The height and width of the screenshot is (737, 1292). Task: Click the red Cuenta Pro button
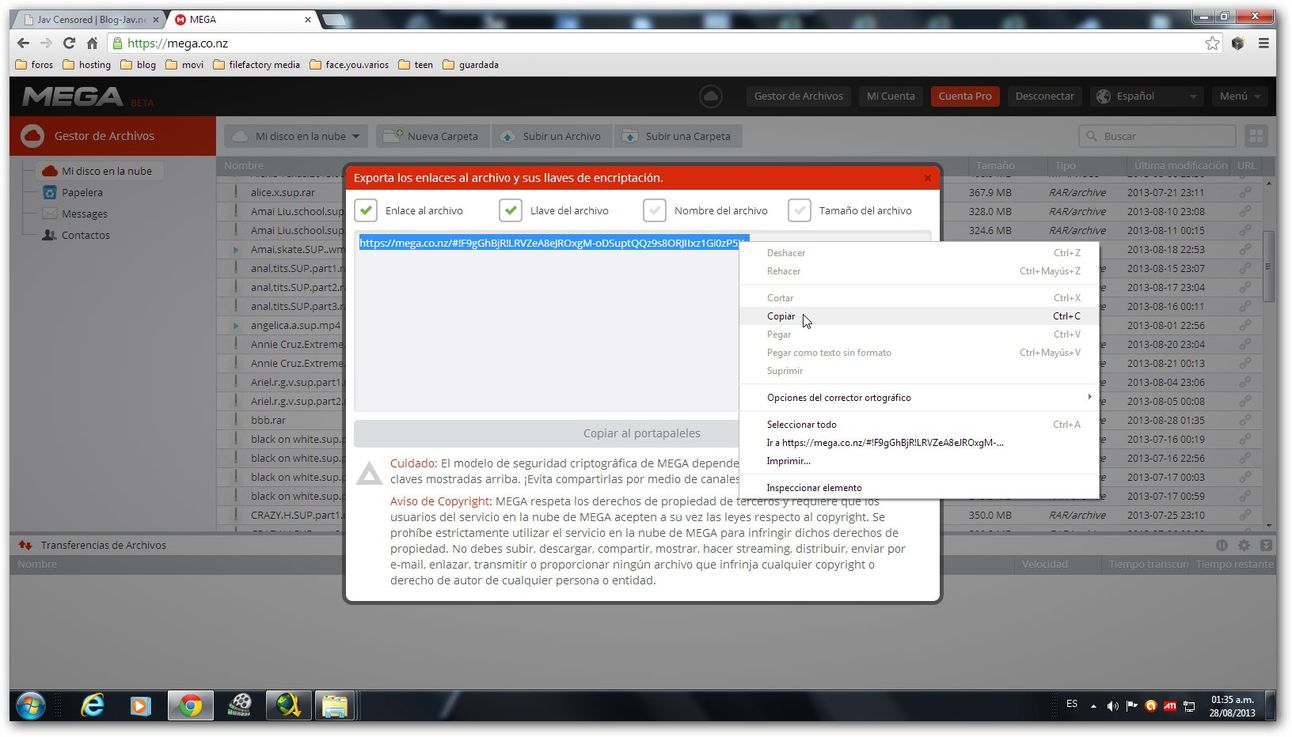pos(965,96)
